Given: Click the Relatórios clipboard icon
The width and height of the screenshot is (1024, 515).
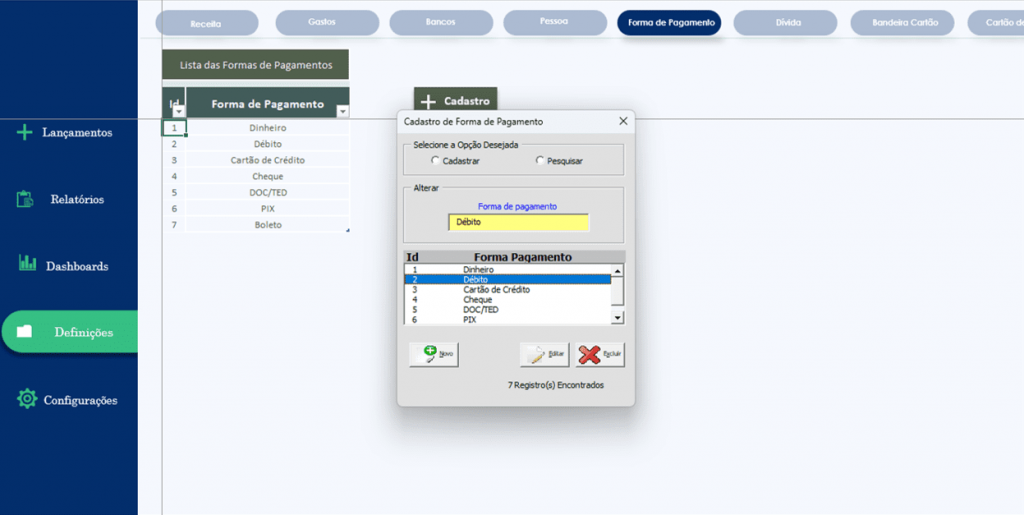Looking at the screenshot, I should click(x=25, y=199).
